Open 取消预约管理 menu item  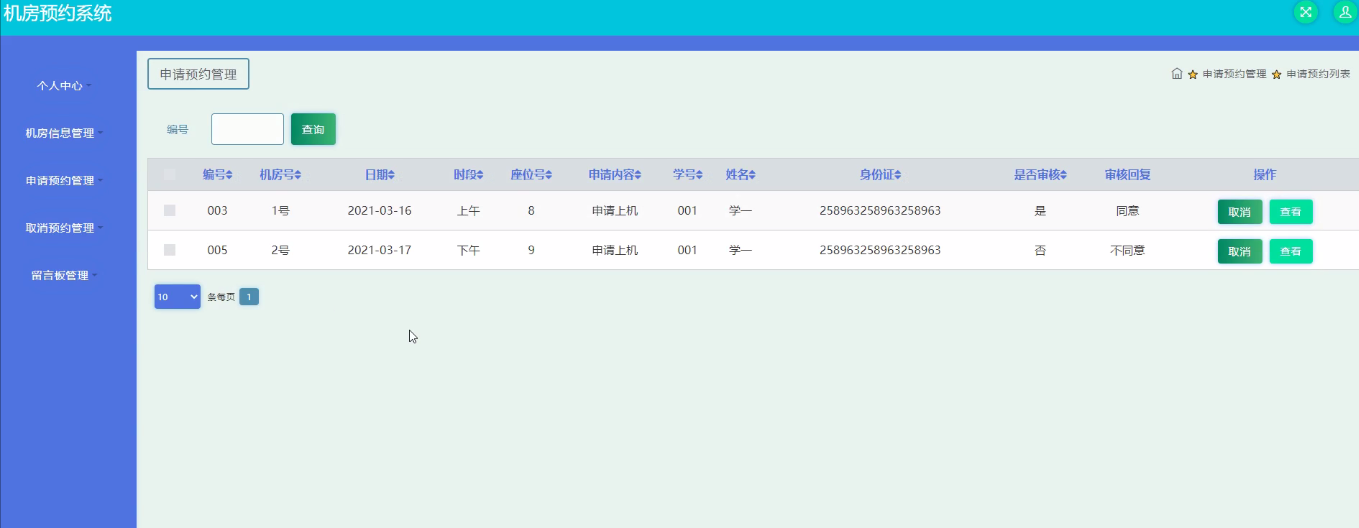tap(64, 228)
